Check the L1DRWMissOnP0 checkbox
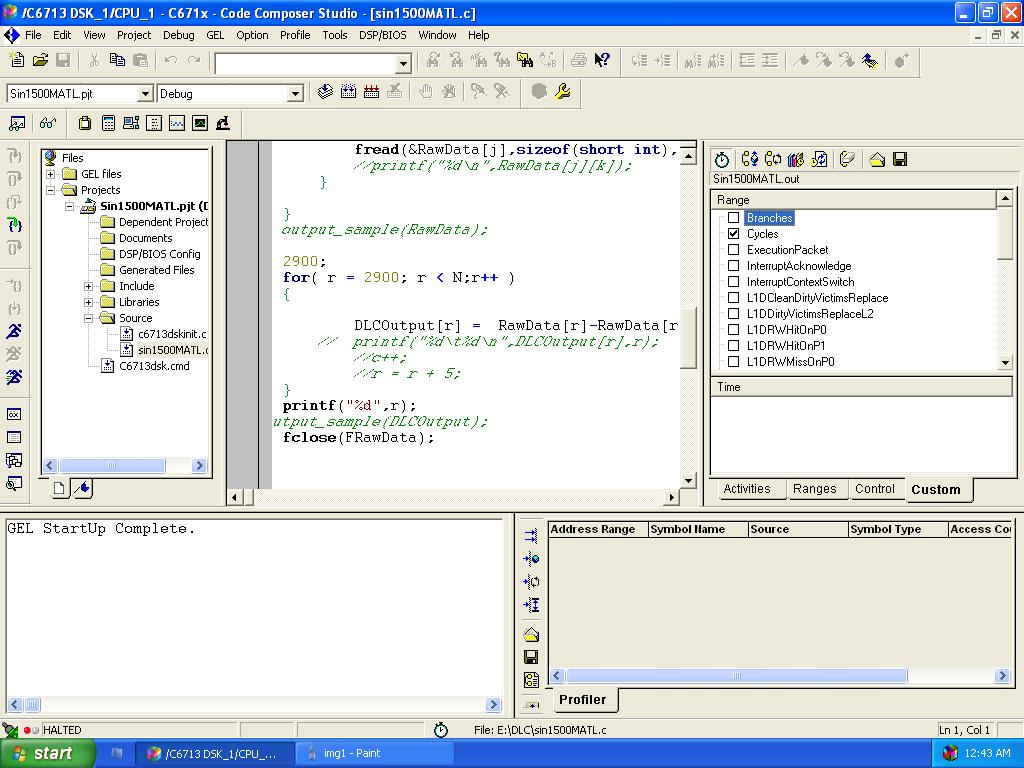The width and height of the screenshot is (1024, 768). click(733, 362)
